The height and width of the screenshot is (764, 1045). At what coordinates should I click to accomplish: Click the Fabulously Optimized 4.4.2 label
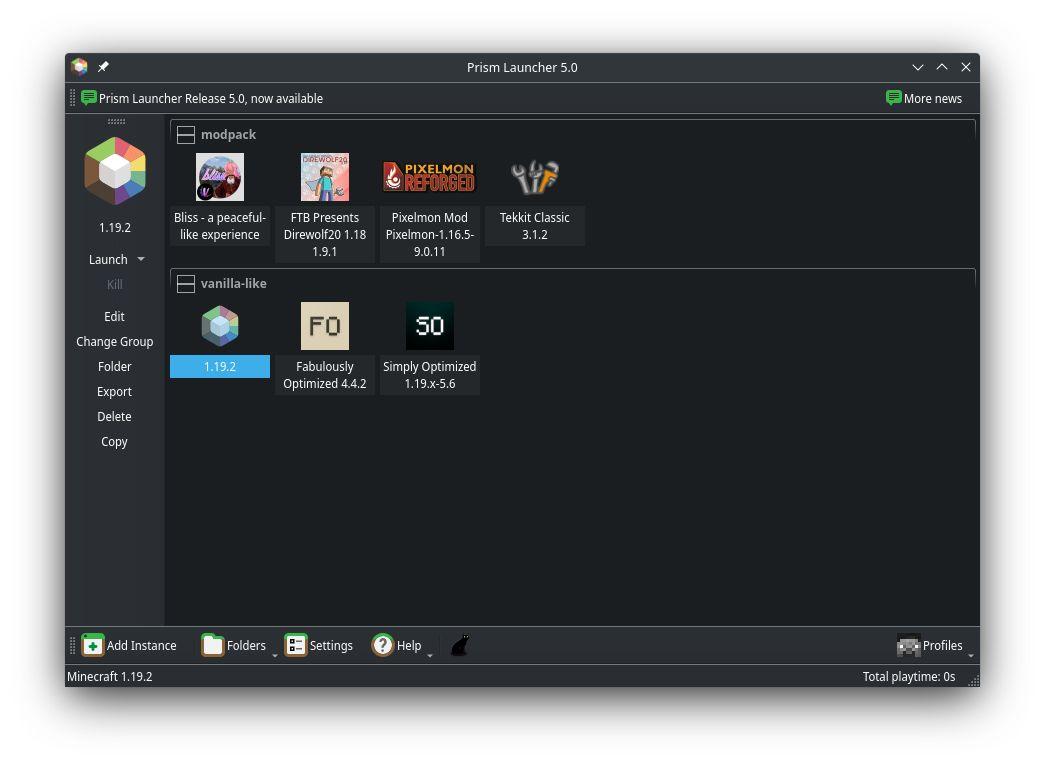pyautogui.click(x=325, y=375)
